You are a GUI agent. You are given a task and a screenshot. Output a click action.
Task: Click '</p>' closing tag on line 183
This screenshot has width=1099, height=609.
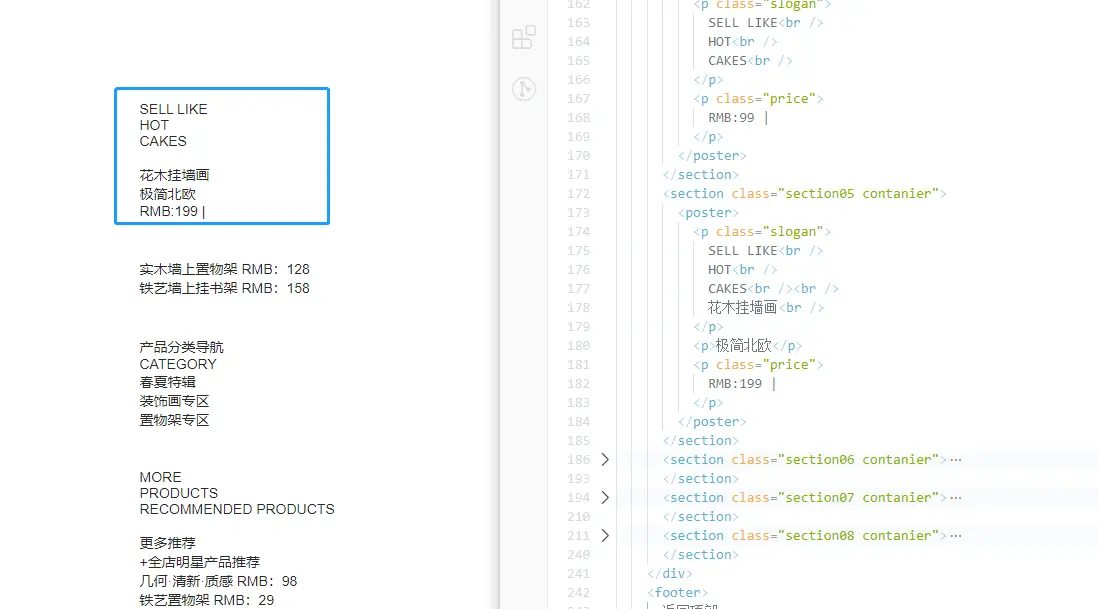[x=708, y=403]
